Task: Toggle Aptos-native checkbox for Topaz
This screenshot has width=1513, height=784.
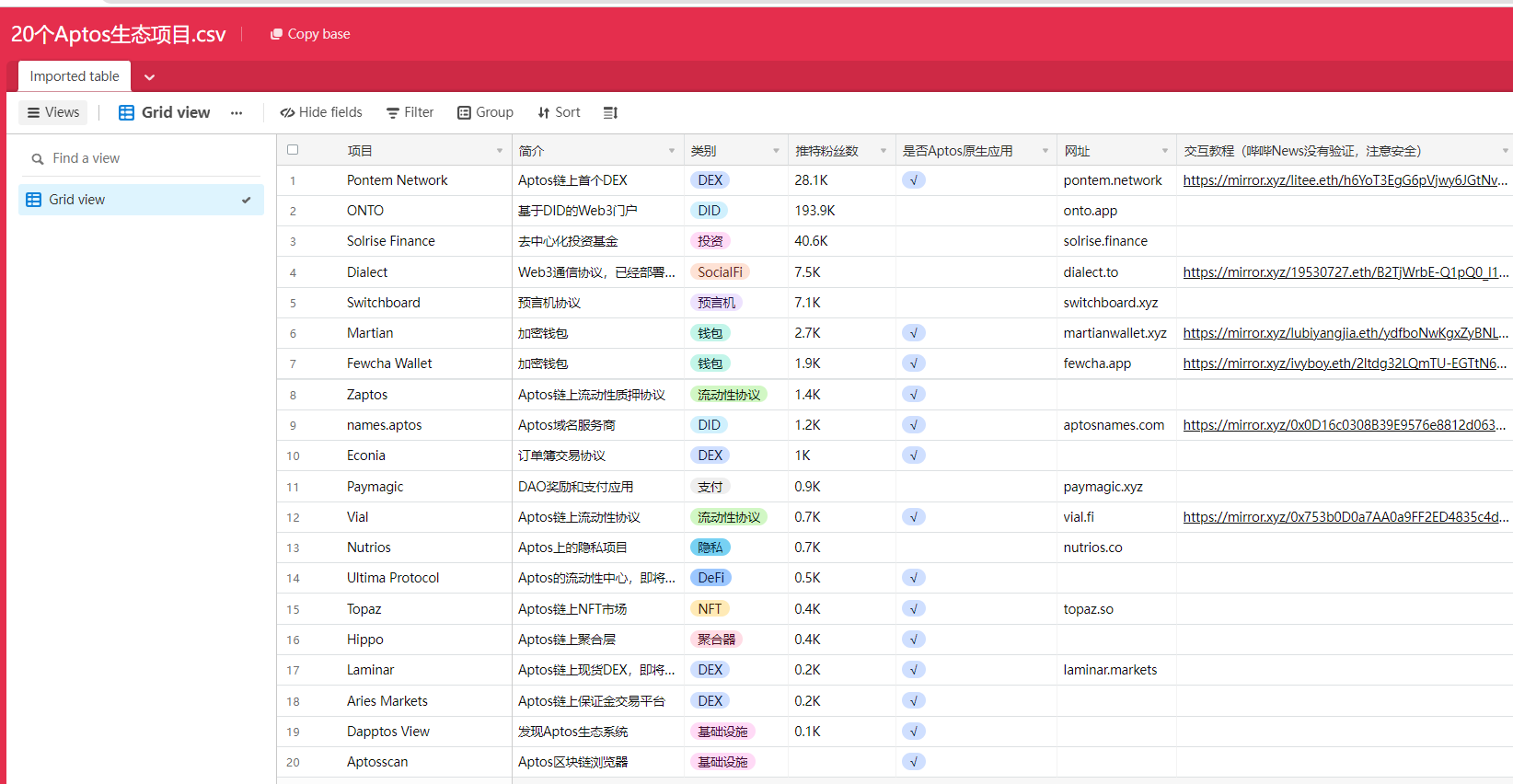Action: tap(914, 609)
